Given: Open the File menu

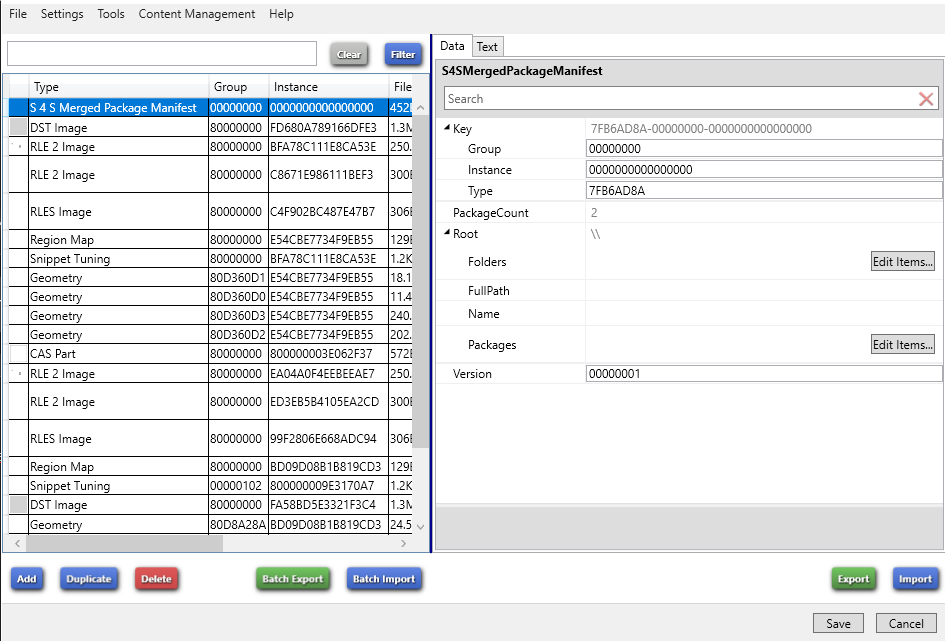Looking at the screenshot, I should point(17,14).
